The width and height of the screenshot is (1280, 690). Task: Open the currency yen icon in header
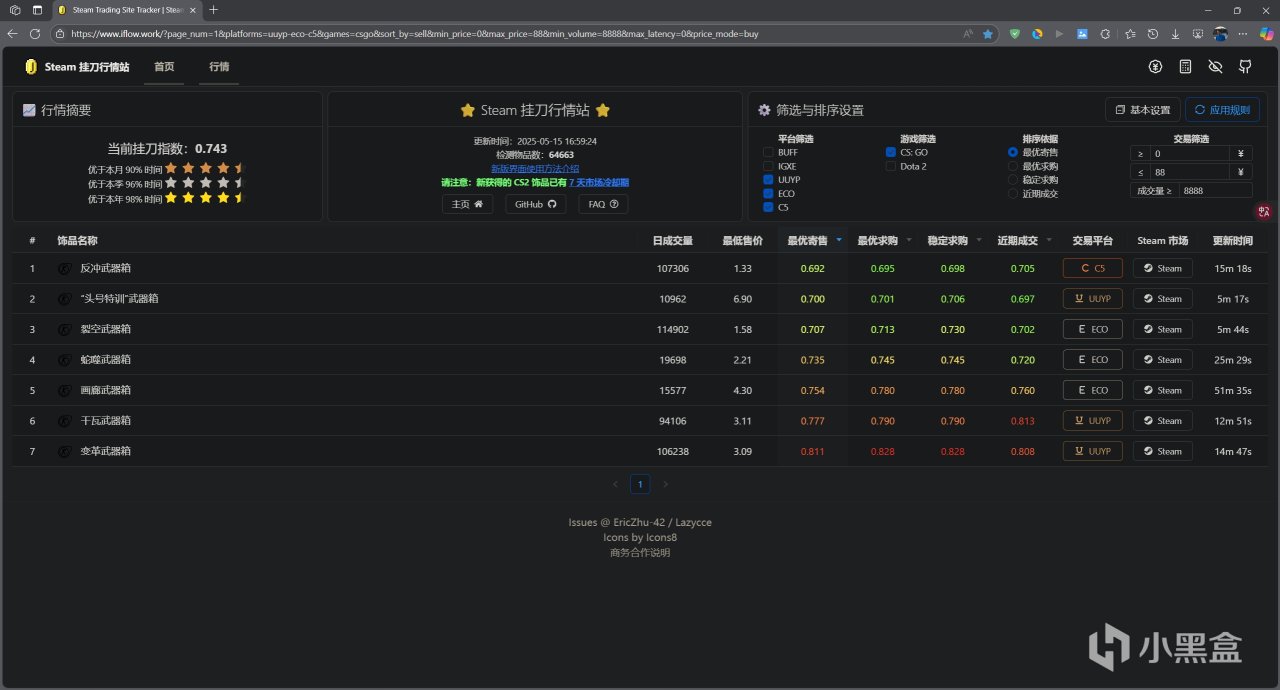[1156, 67]
